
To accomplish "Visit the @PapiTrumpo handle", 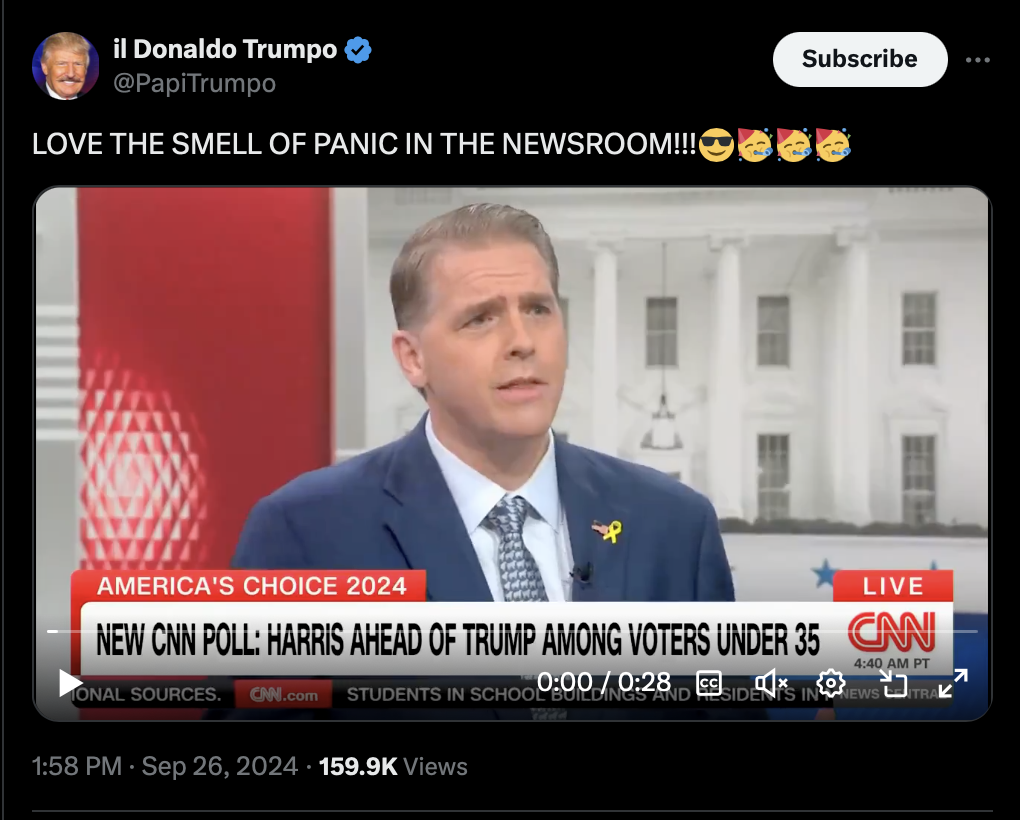I will tap(195, 83).
